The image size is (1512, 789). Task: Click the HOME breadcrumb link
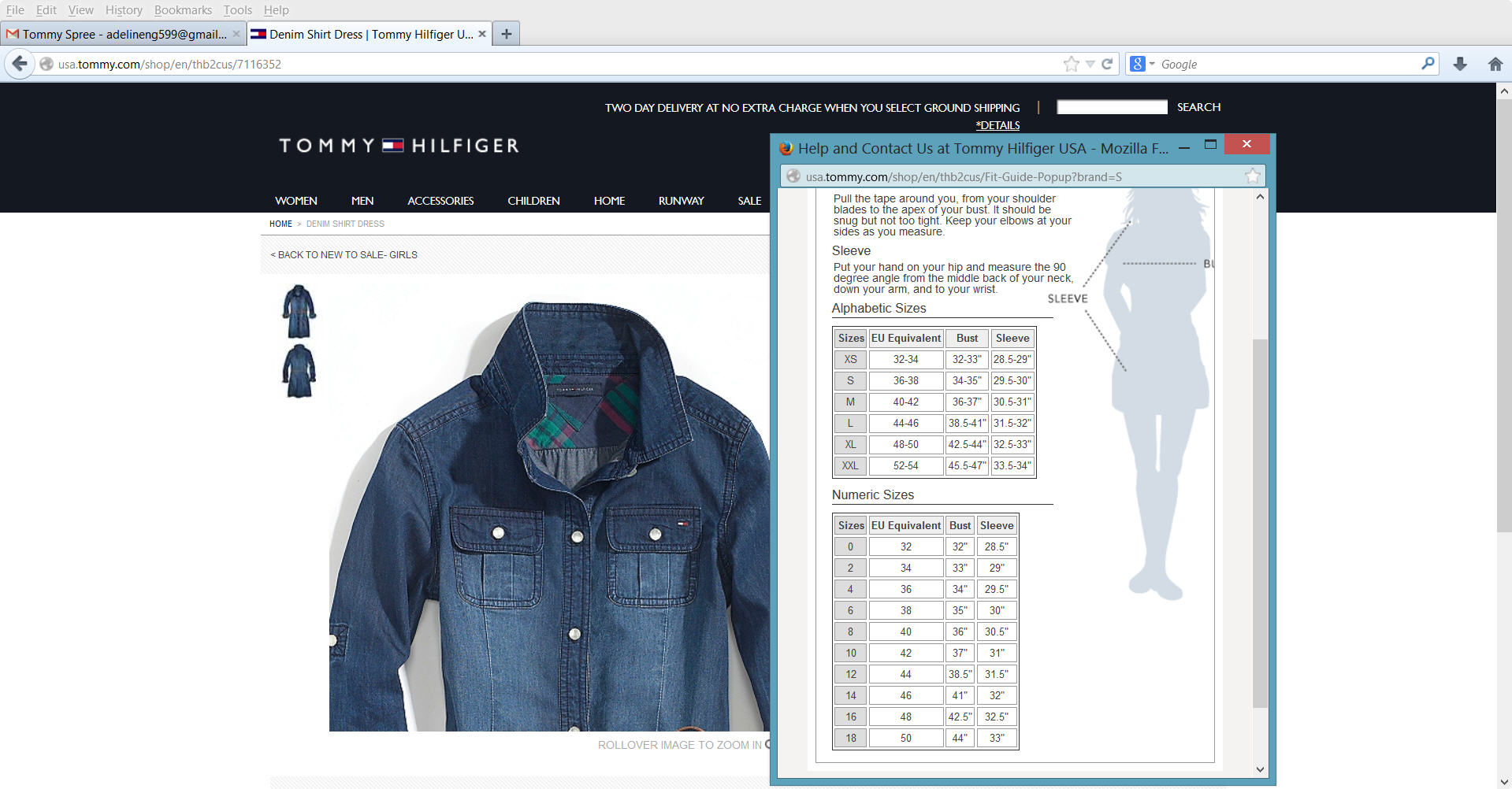click(x=280, y=224)
